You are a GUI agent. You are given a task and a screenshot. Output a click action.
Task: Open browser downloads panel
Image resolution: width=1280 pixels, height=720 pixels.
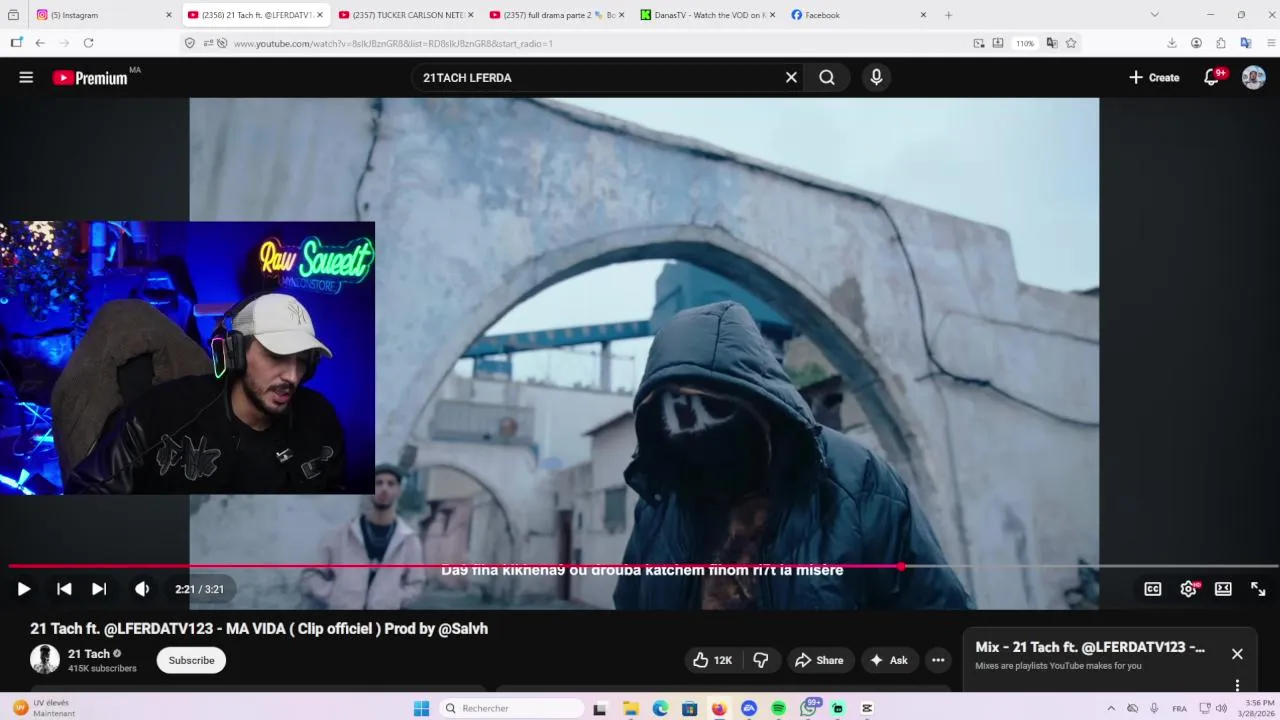tap(1172, 43)
